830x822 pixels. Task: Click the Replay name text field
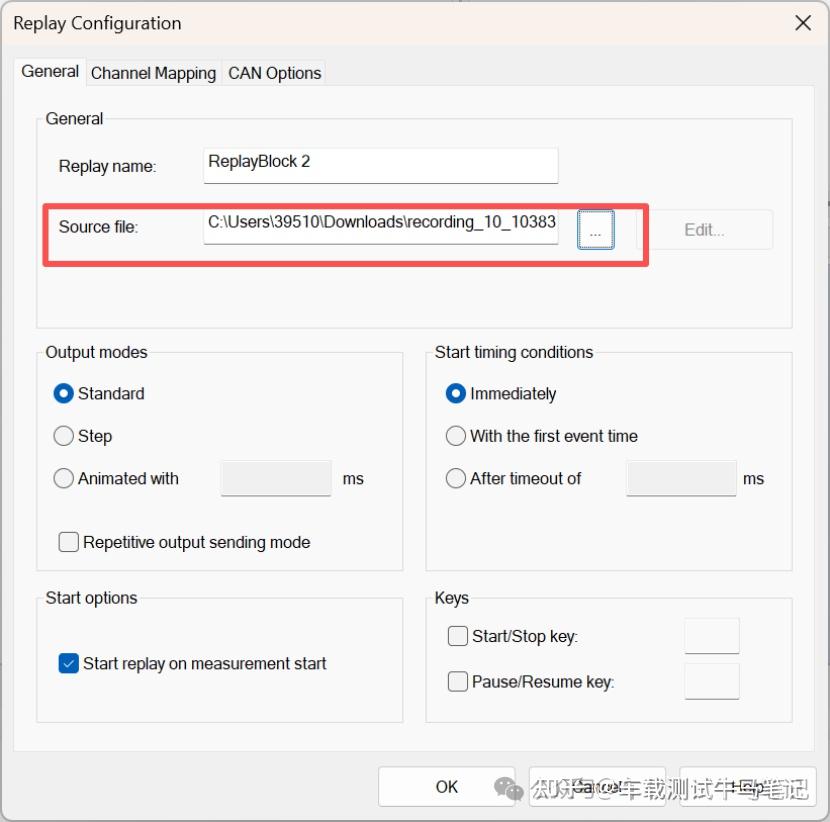click(381, 166)
